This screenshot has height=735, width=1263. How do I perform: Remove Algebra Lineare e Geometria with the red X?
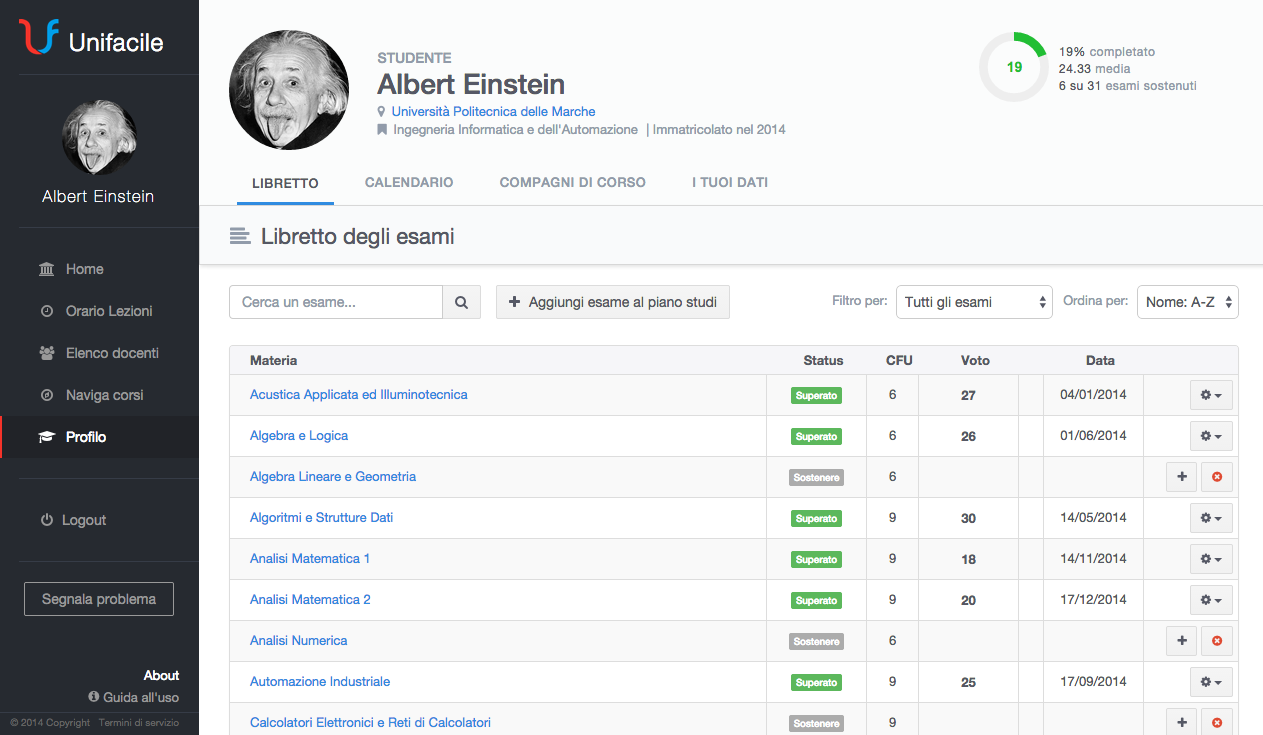click(x=1217, y=477)
